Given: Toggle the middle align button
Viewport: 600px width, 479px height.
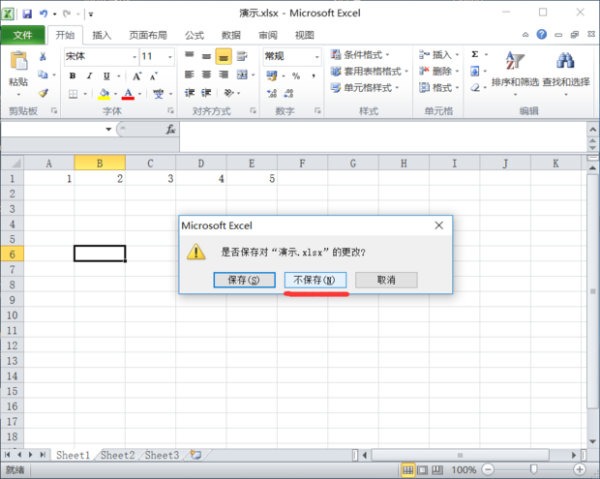Looking at the screenshot, I should [x=206, y=56].
